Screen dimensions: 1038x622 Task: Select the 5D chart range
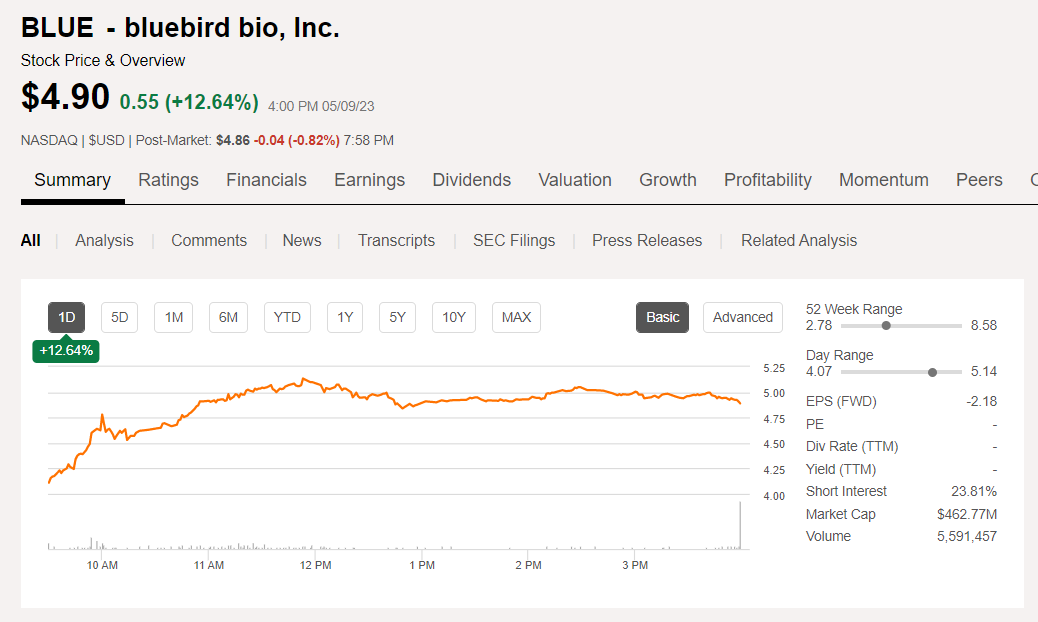click(x=120, y=317)
